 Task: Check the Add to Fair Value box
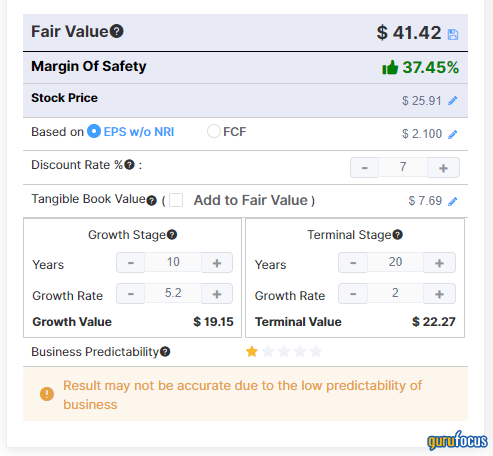176,200
